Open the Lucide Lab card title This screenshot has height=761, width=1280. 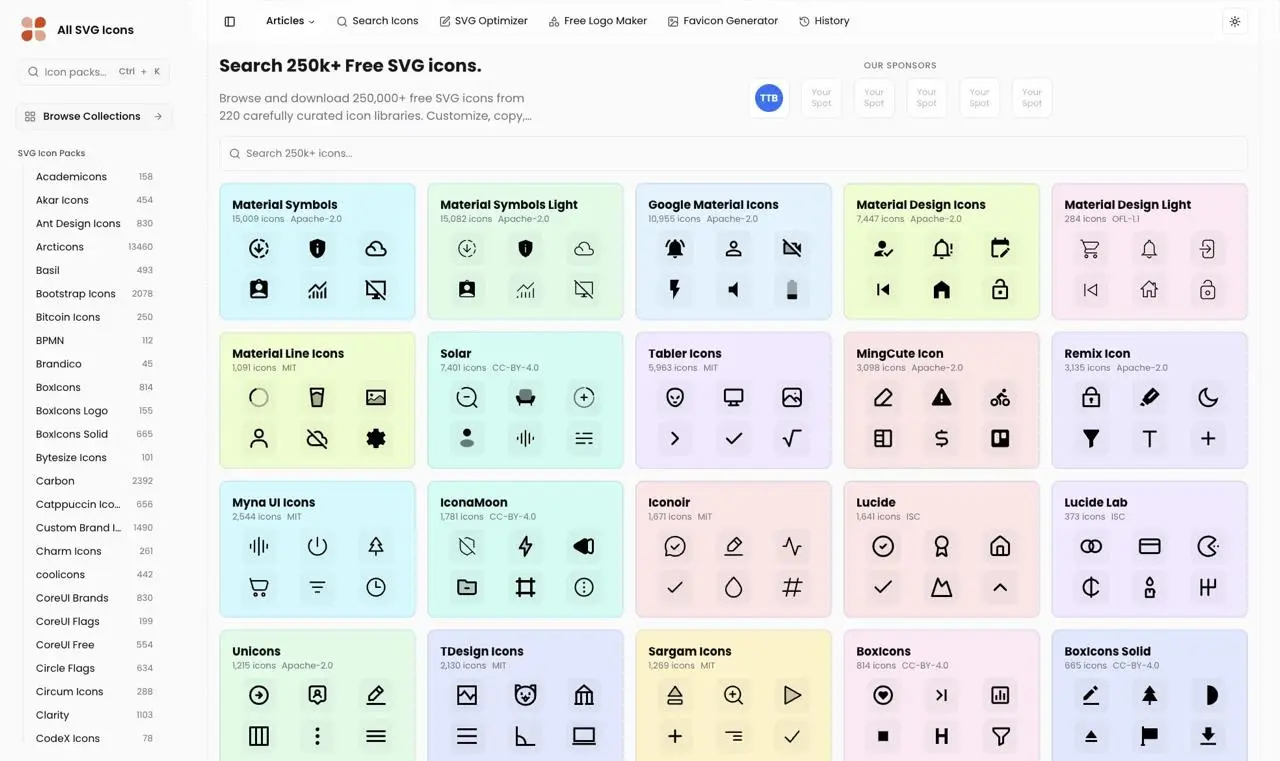[x=1096, y=503]
